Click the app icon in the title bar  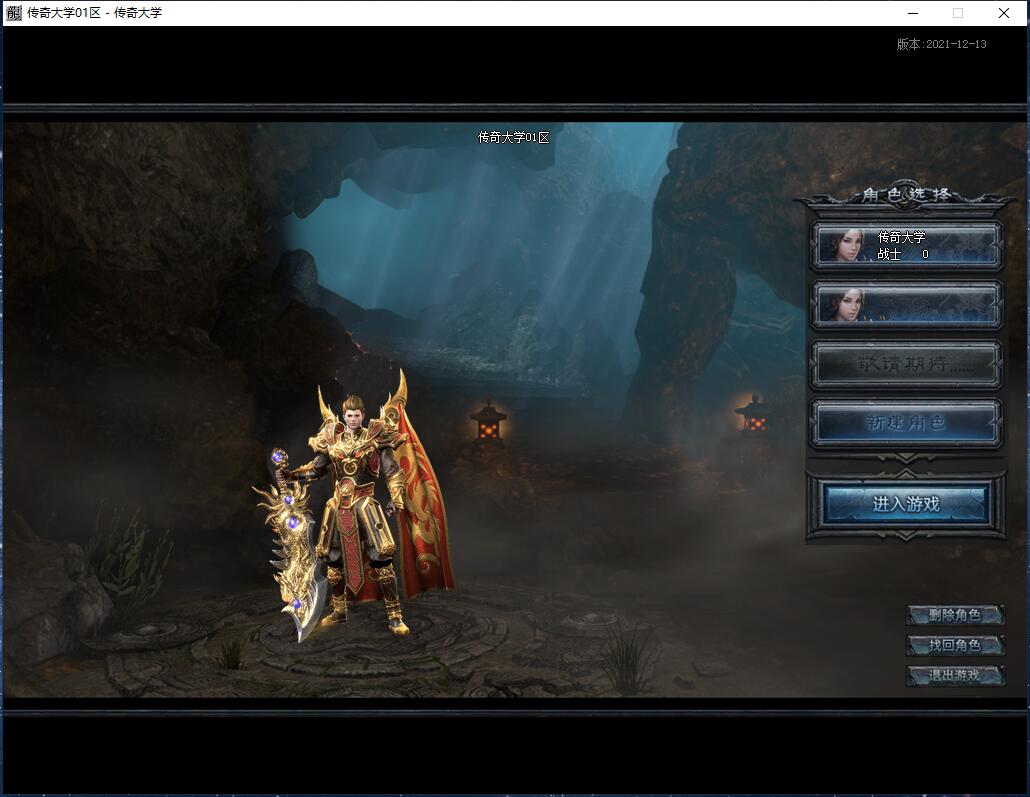tap(14, 12)
